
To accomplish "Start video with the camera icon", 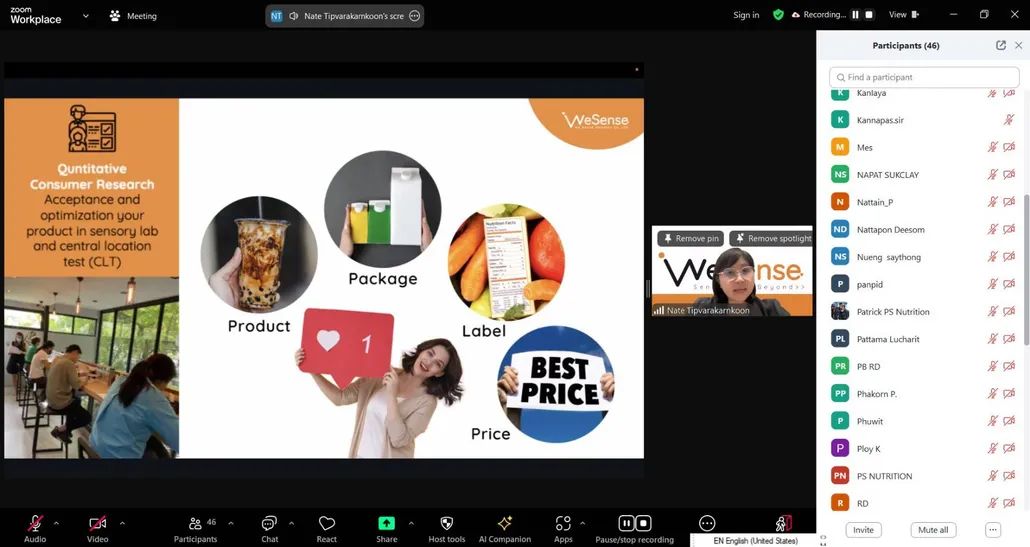I will [97, 523].
